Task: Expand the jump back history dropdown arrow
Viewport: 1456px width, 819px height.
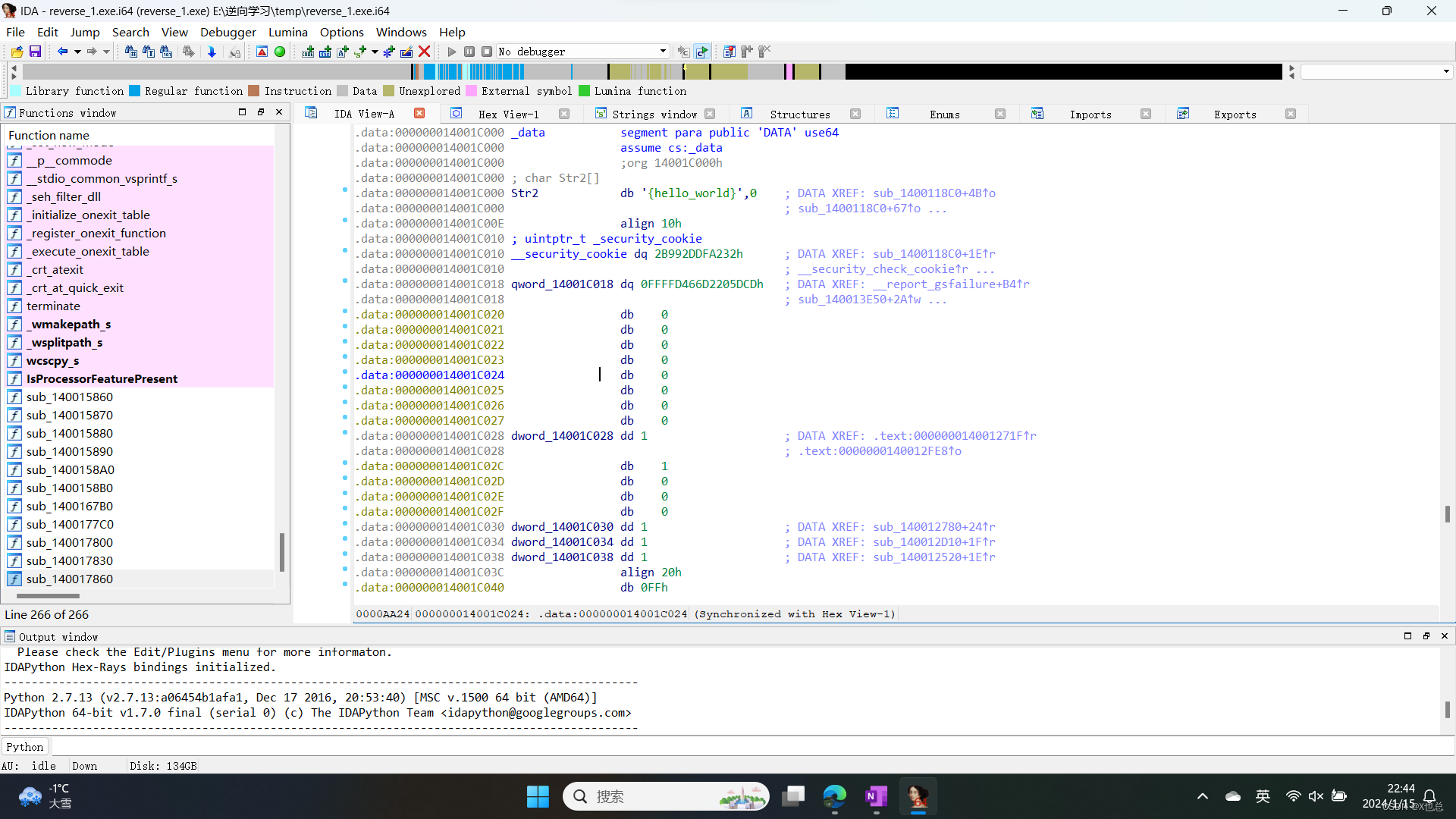Action: coord(77,52)
